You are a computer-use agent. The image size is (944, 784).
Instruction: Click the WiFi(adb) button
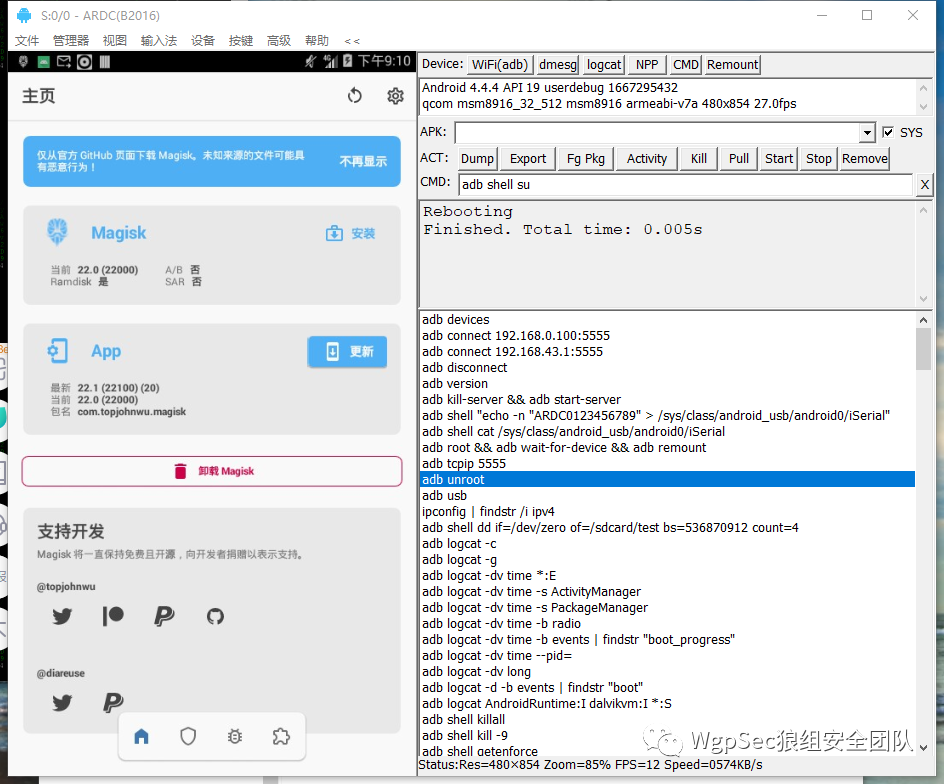tap(500, 64)
